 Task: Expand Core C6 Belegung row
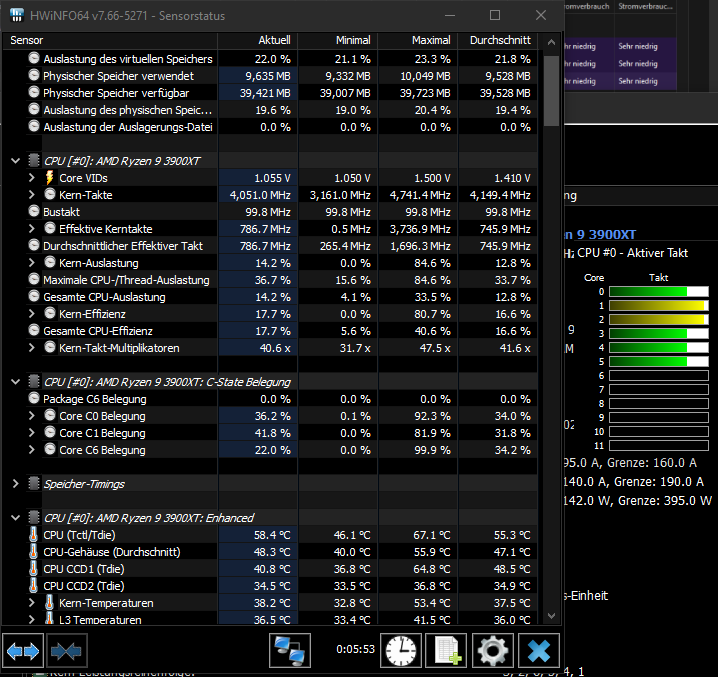32,449
